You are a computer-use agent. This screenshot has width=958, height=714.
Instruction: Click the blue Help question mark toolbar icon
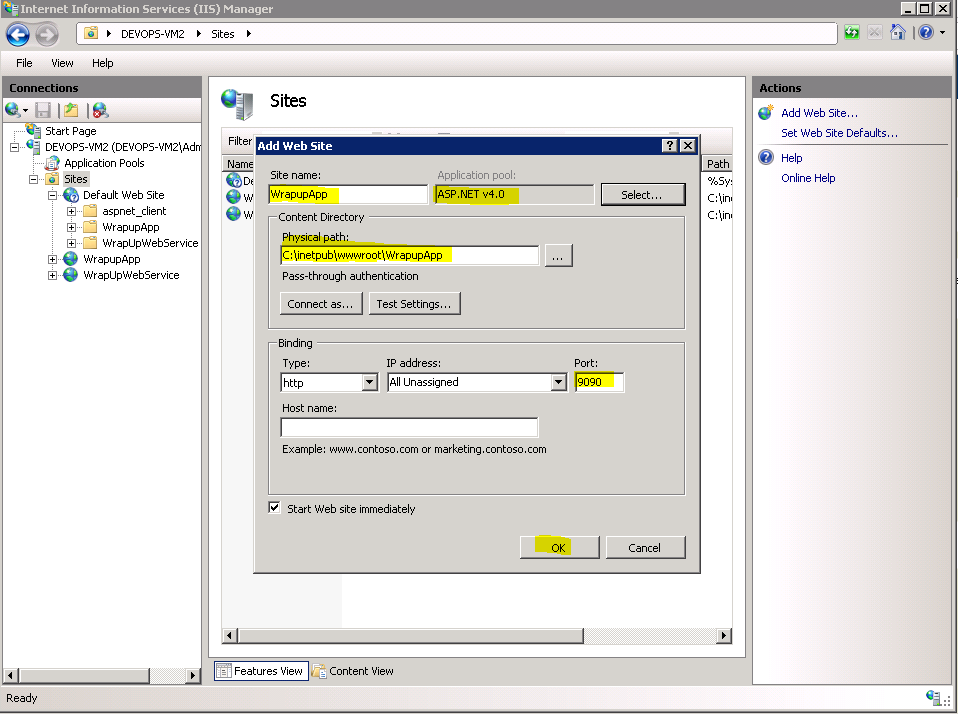[925, 33]
